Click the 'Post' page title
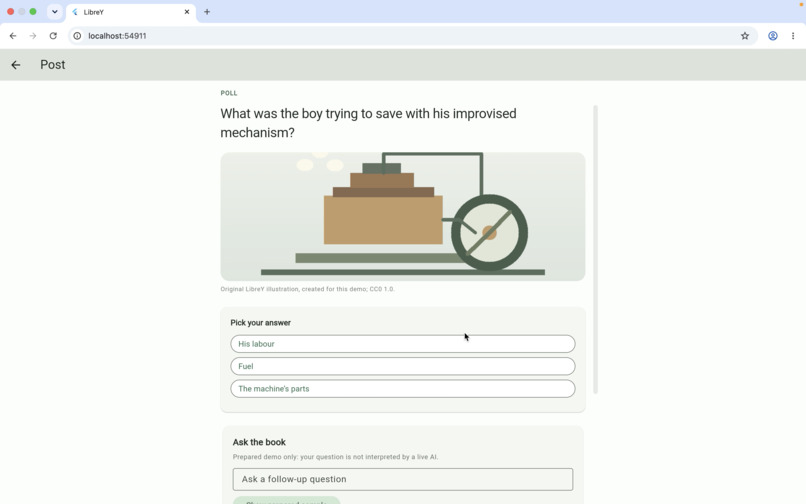The image size is (806, 504). [53, 65]
